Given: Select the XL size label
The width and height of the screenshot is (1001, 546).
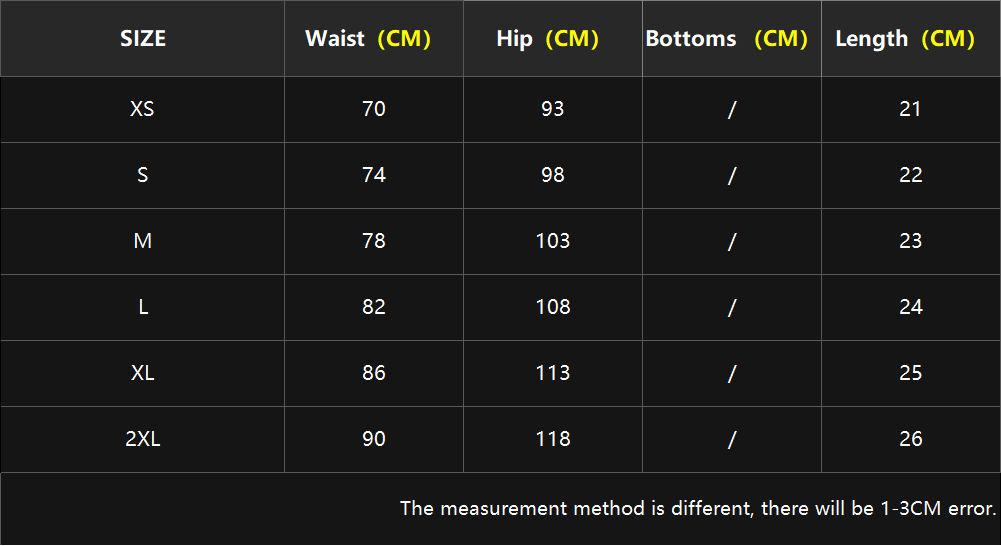Looking at the screenshot, I should [x=142, y=373].
